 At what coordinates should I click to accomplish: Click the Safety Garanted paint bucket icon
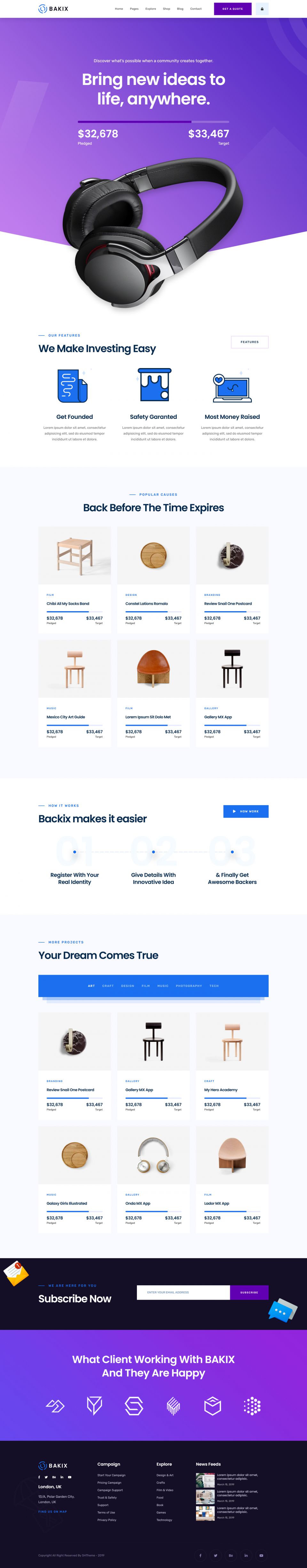153,385
